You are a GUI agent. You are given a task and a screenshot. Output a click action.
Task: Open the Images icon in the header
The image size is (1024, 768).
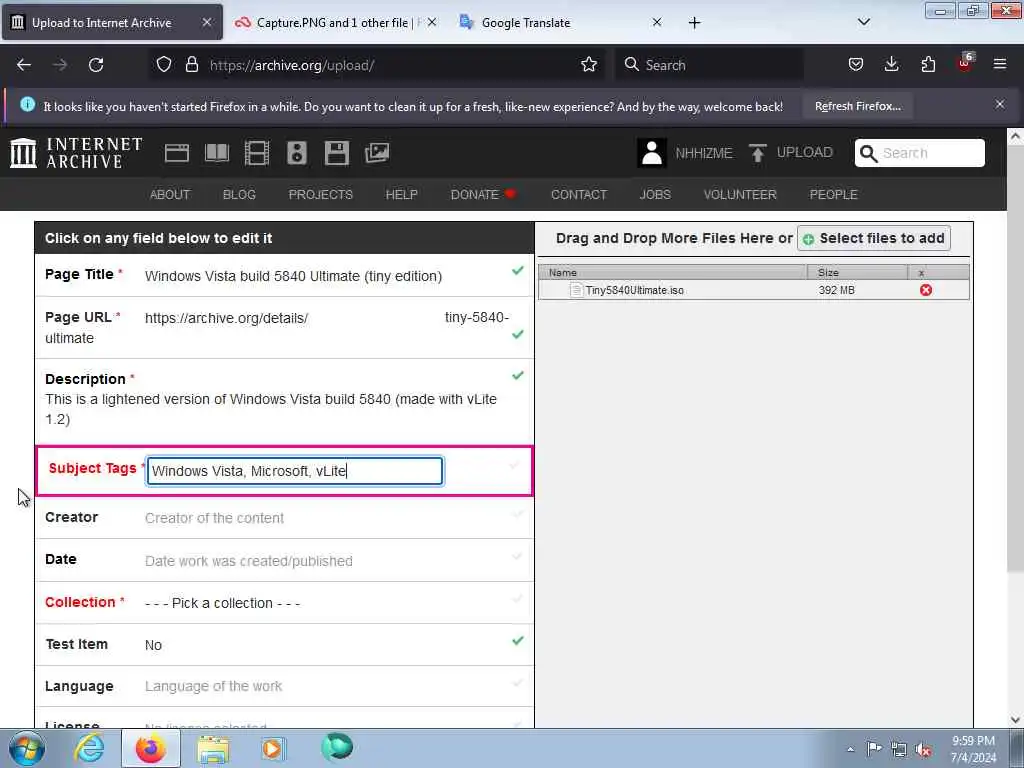coord(377,153)
